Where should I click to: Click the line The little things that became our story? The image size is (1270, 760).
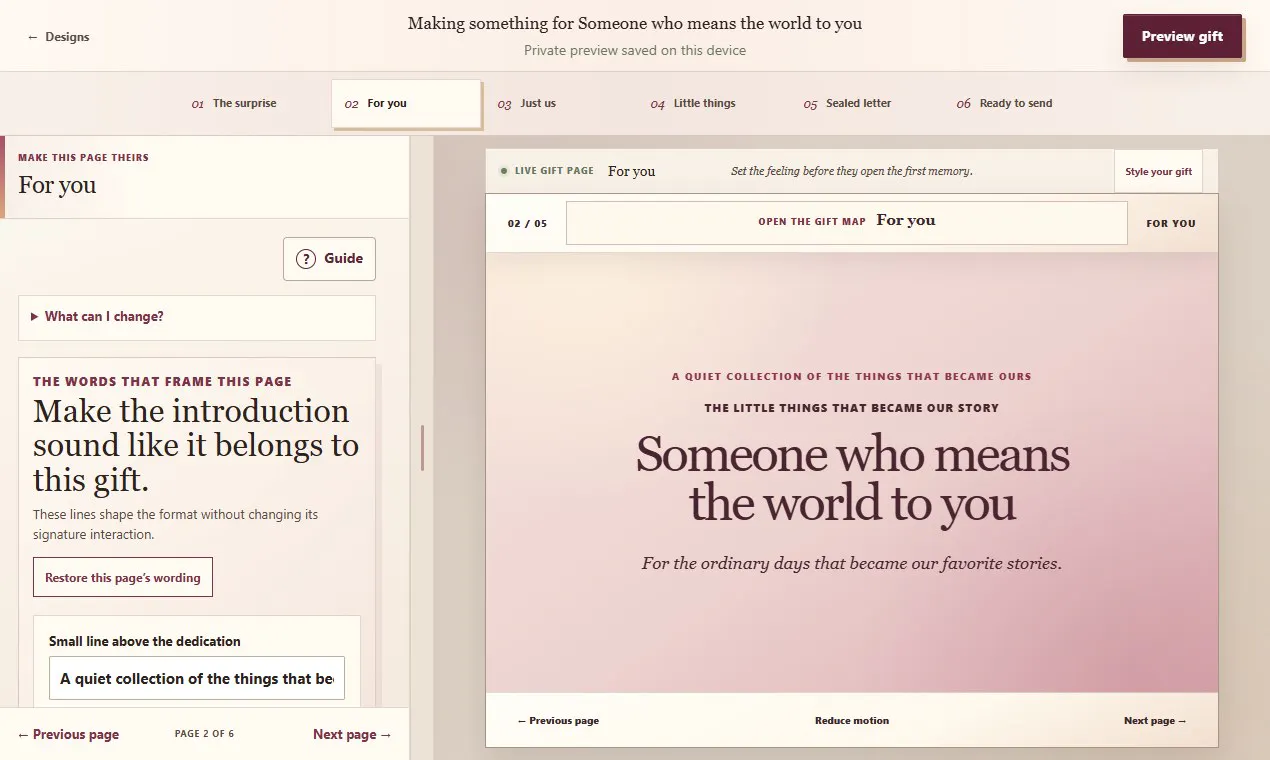[x=852, y=408]
